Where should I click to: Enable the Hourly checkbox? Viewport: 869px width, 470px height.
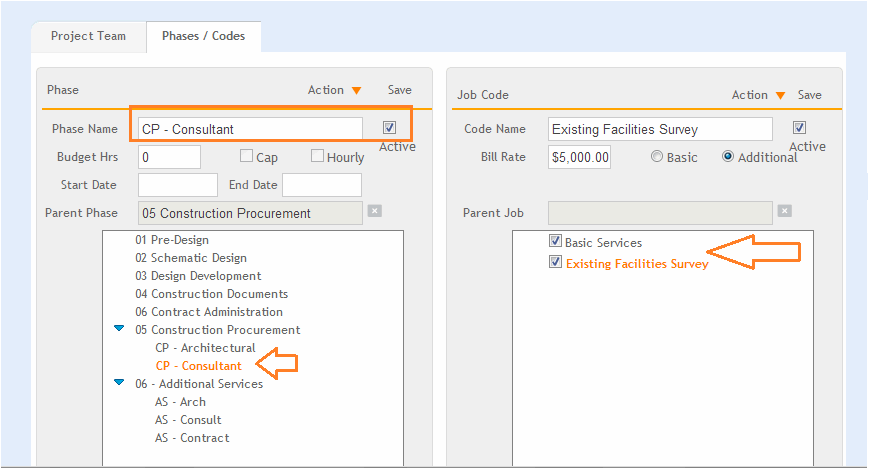click(x=317, y=156)
